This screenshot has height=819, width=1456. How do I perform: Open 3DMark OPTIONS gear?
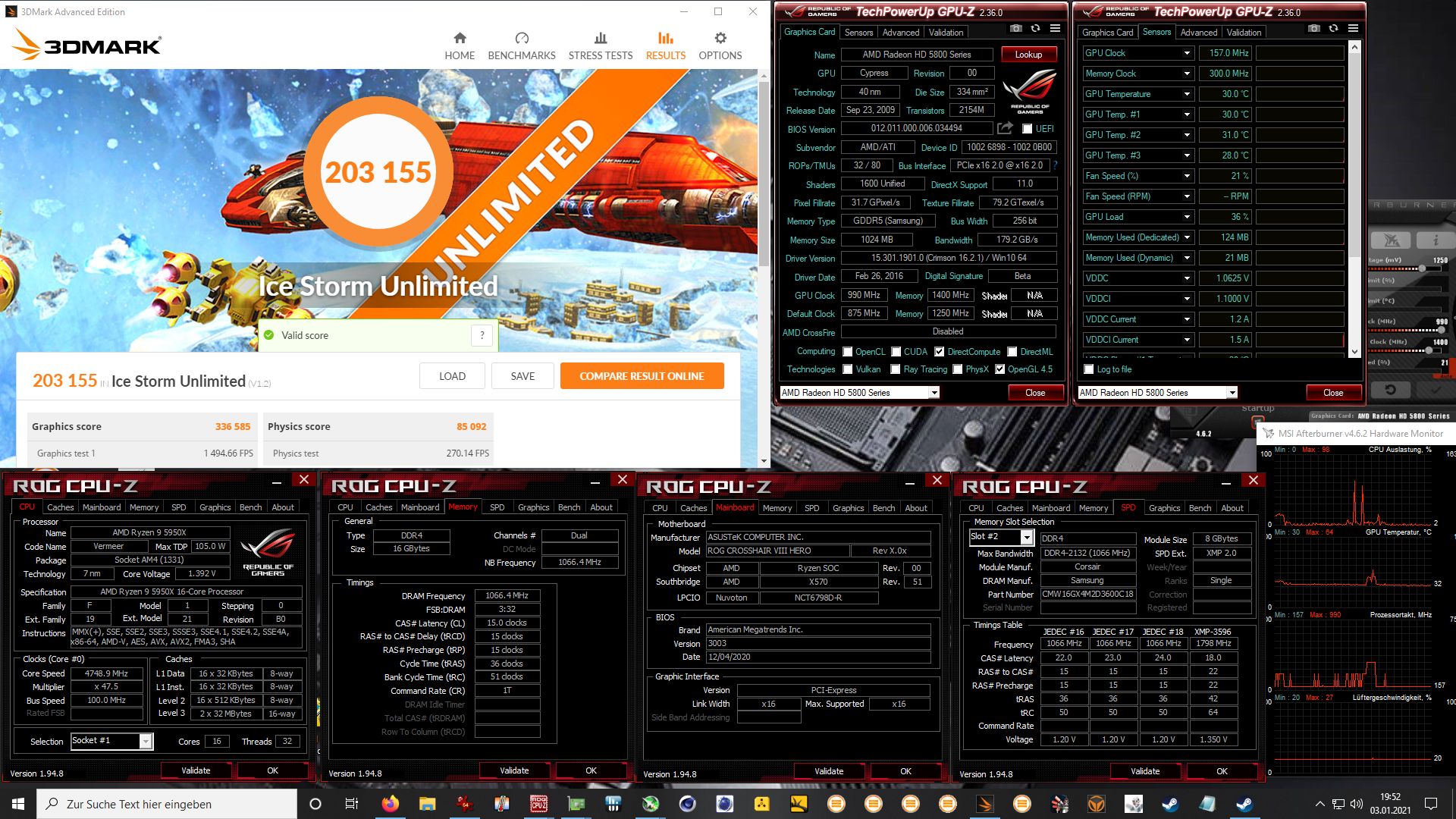720,46
